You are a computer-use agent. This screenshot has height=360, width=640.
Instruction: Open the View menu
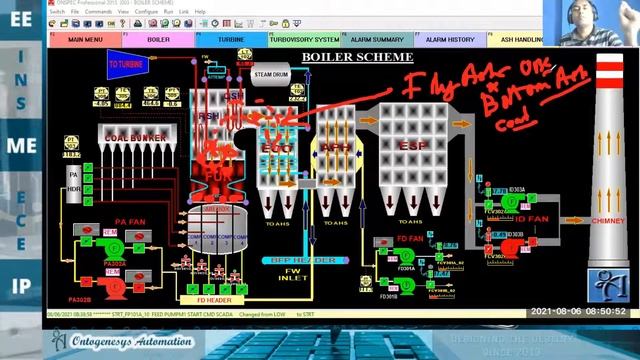point(123,12)
